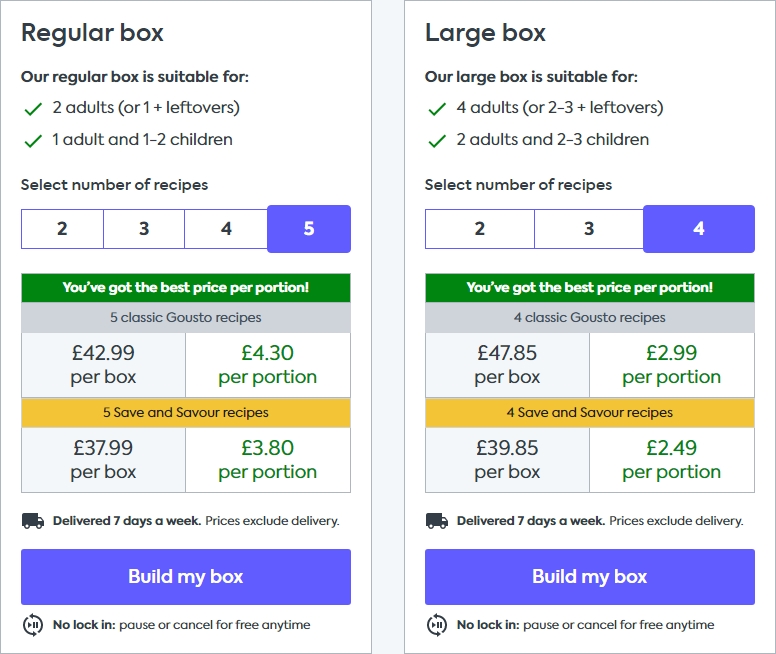Select 2 recipes for the Large box
Screen dimensions: 776x654
click(x=480, y=229)
